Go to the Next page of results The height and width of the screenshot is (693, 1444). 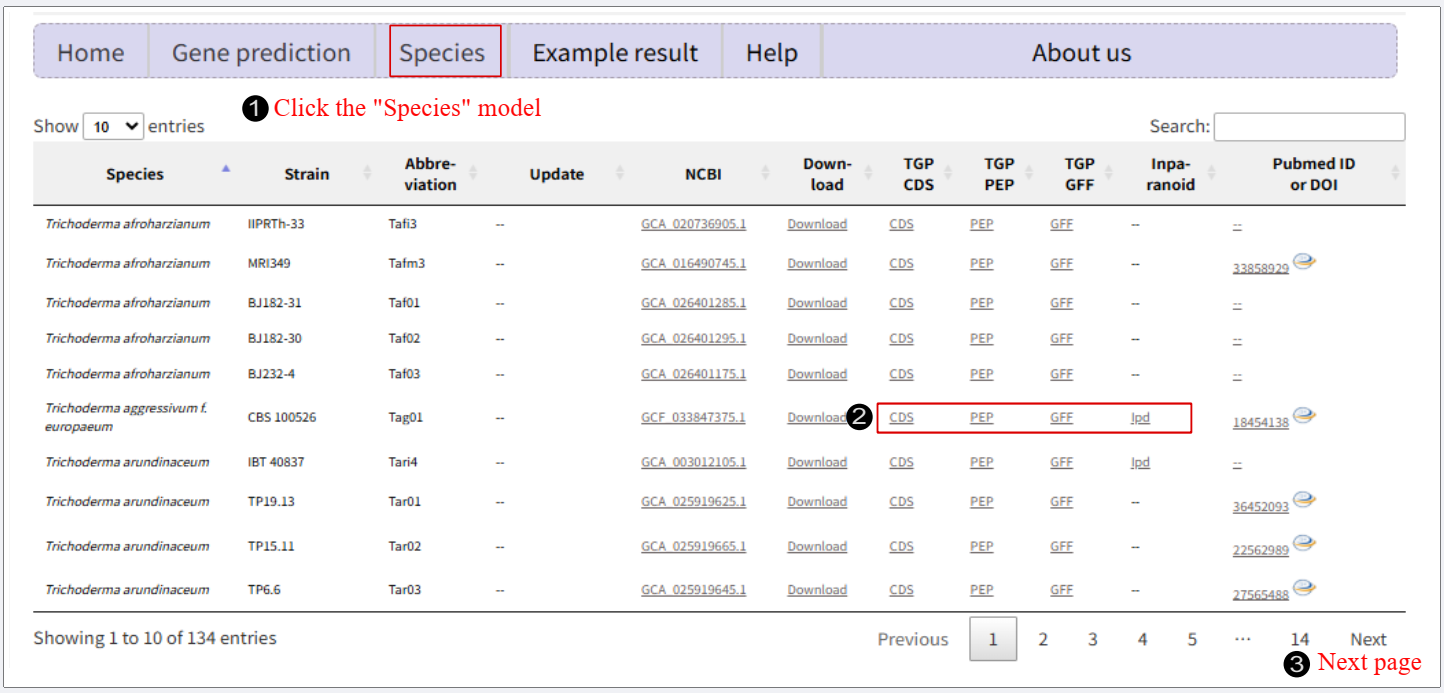coord(1368,639)
